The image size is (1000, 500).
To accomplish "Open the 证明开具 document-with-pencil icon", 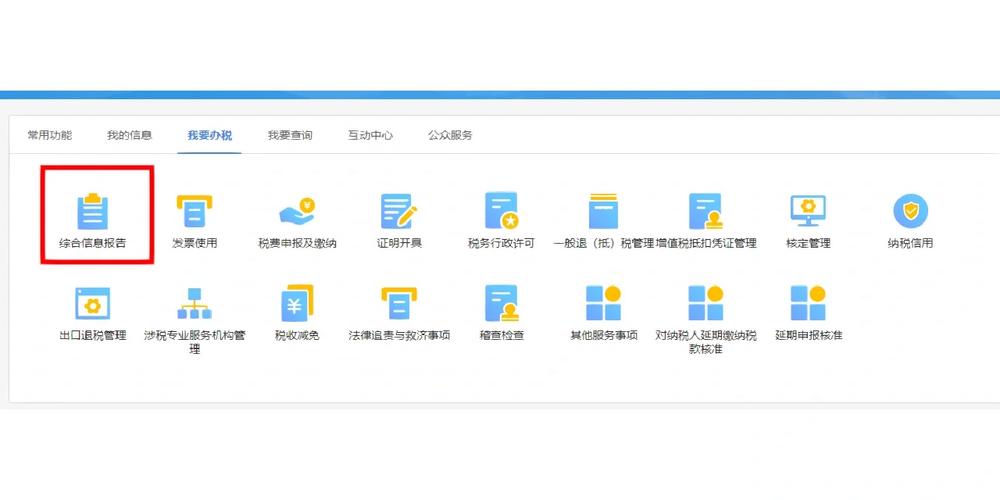I will tap(399, 211).
